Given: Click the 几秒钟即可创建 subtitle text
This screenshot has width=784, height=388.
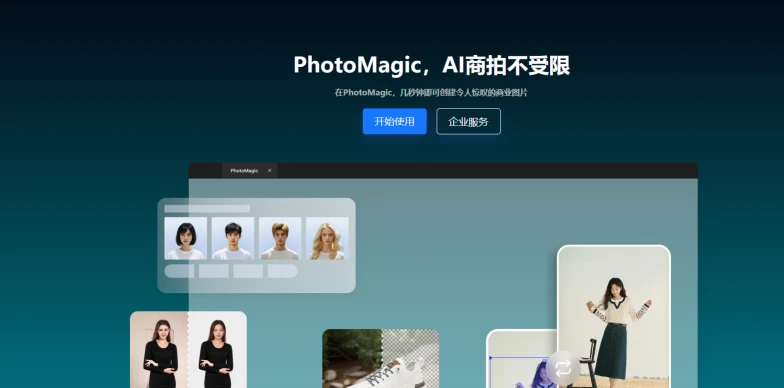Looking at the screenshot, I should click(x=430, y=92).
